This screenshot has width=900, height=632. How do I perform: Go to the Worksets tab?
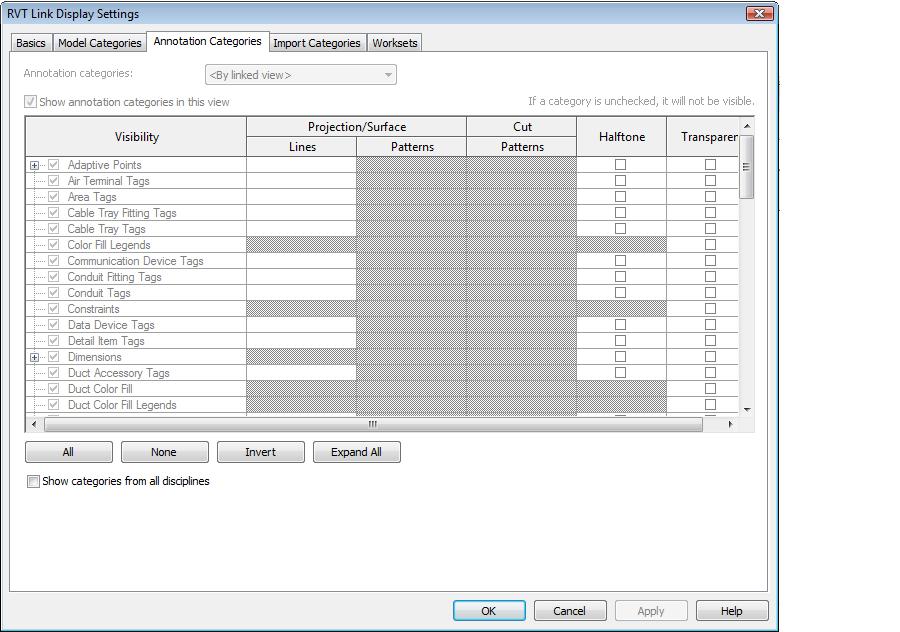tap(395, 43)
